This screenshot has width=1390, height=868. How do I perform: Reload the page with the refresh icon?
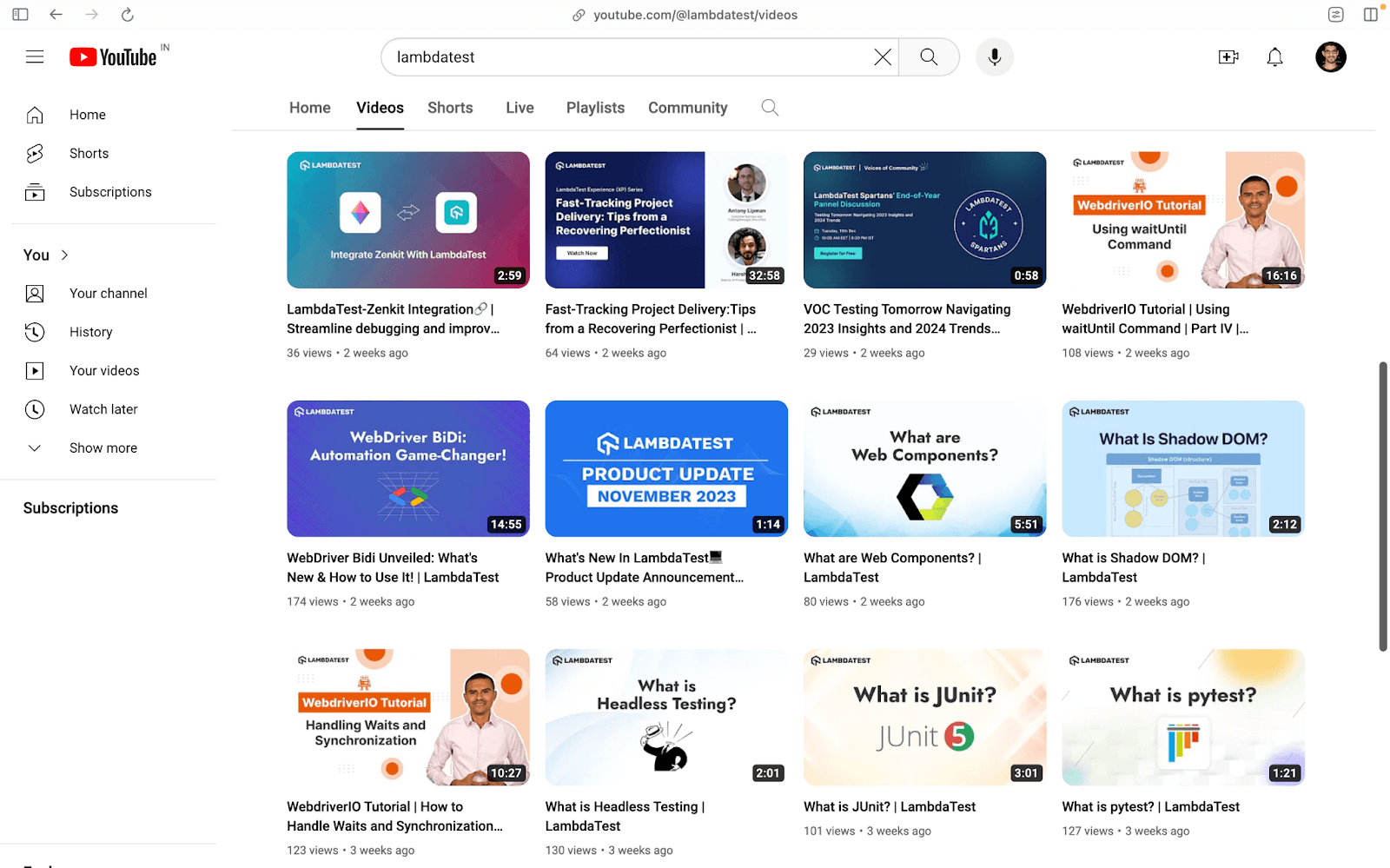click(127, 15)
